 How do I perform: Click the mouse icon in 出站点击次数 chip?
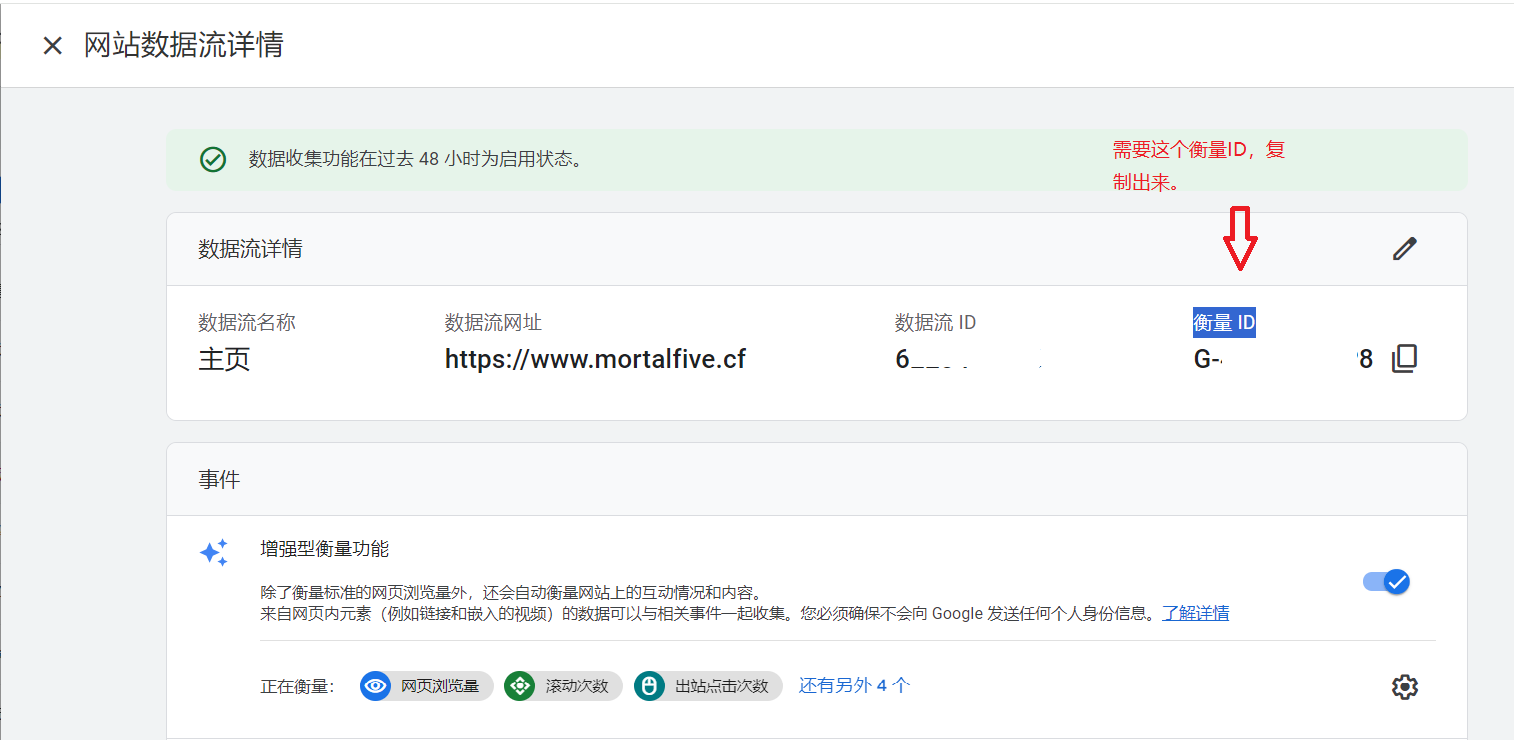pyautogui.click(x=650, y=686)
